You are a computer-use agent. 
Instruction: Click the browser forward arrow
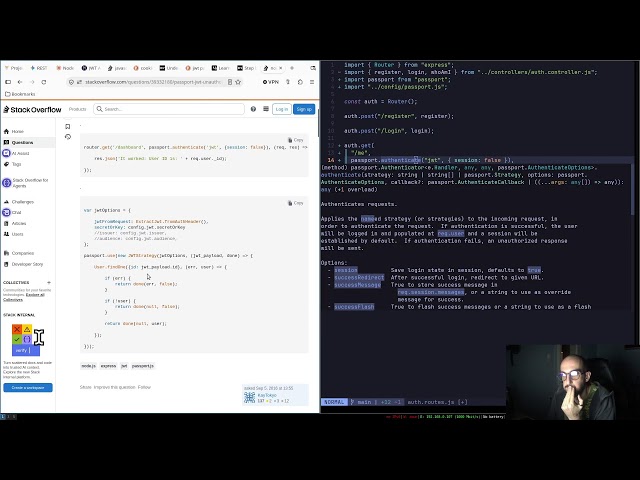point(32,82)
